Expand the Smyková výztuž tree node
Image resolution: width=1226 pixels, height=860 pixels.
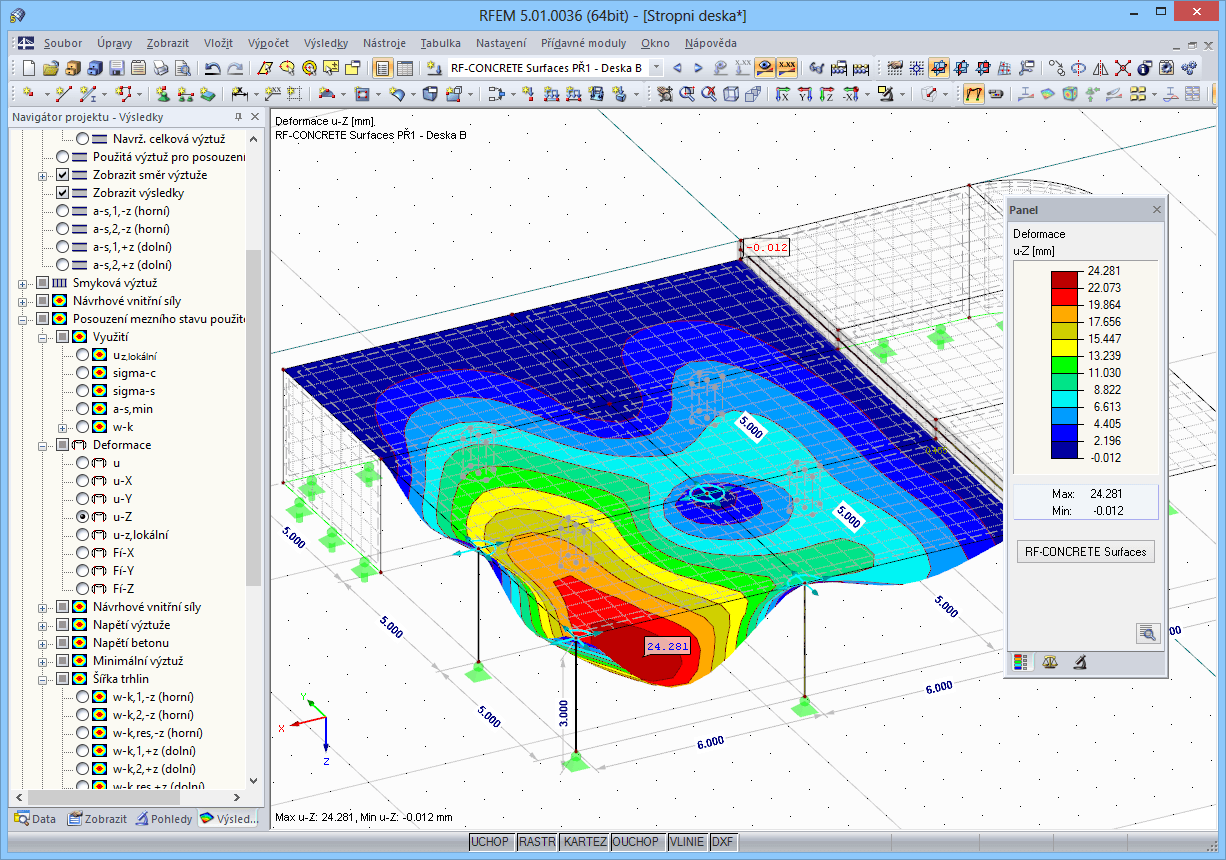tap(22, 283)
